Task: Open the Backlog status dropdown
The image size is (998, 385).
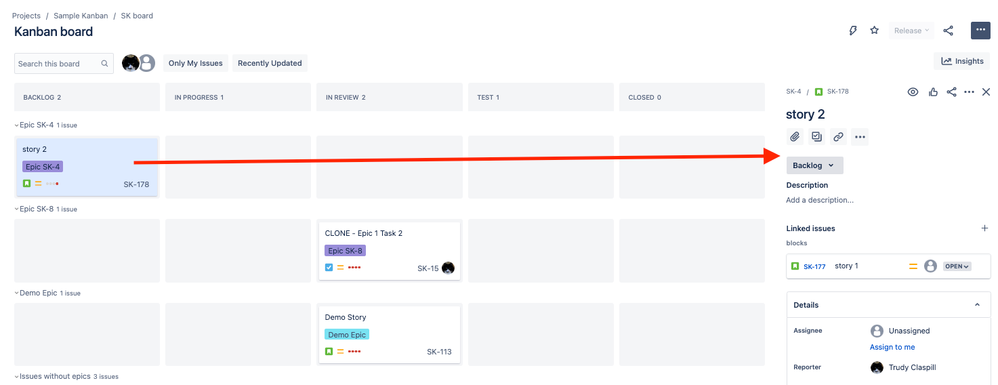Action: click(x=815, y=165)
